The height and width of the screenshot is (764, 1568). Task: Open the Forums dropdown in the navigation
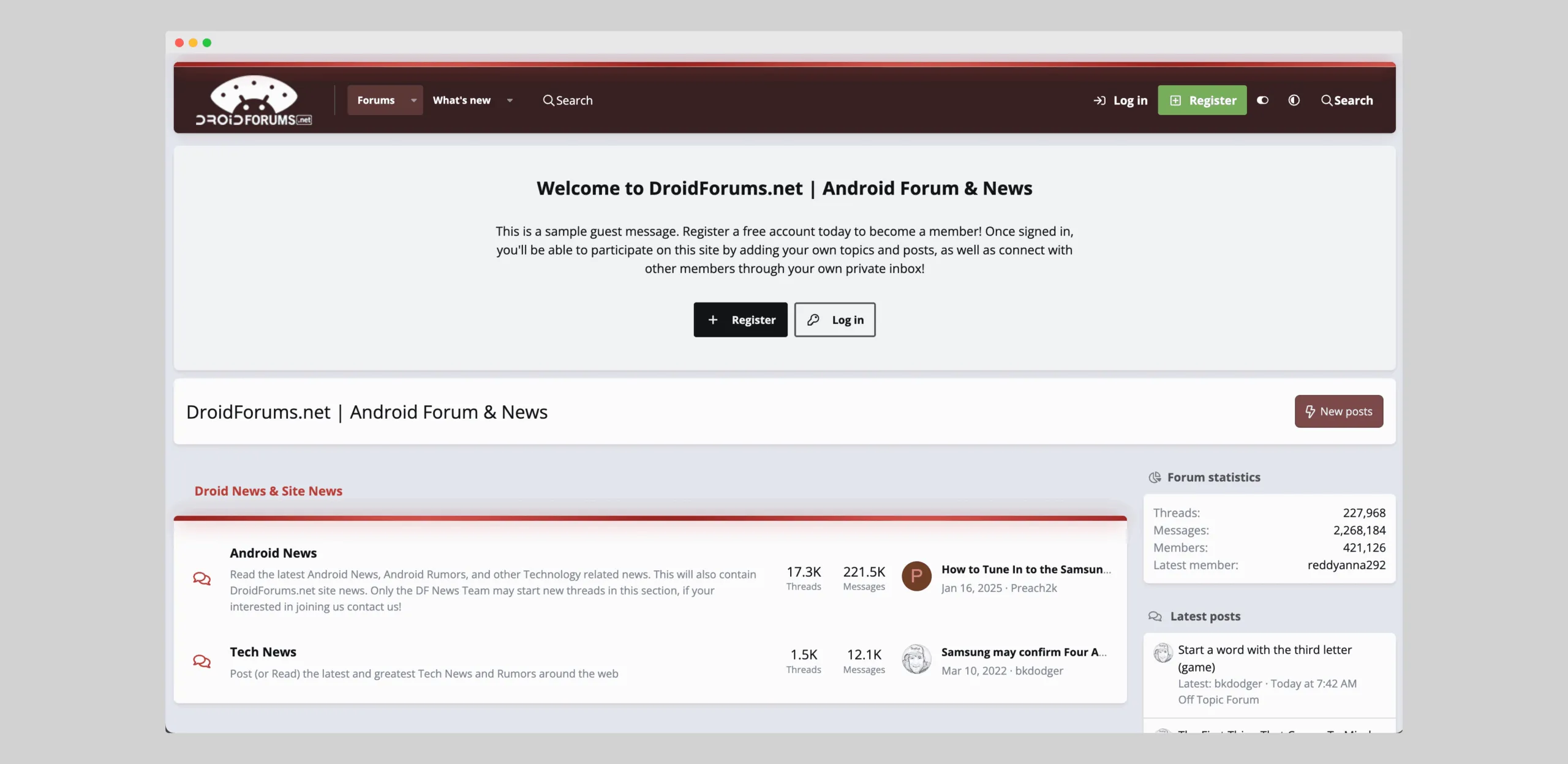pos(384,100)
